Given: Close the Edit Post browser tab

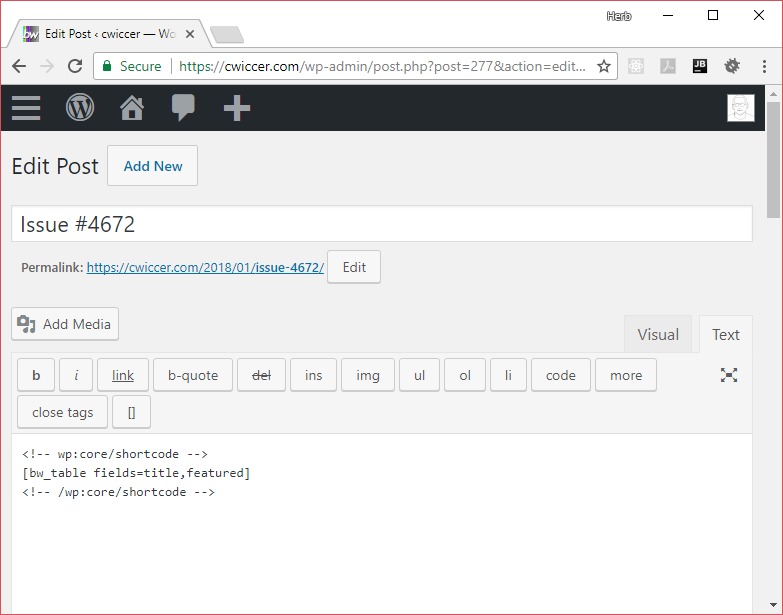Looking at the screenshot, I should coord(190,34).
